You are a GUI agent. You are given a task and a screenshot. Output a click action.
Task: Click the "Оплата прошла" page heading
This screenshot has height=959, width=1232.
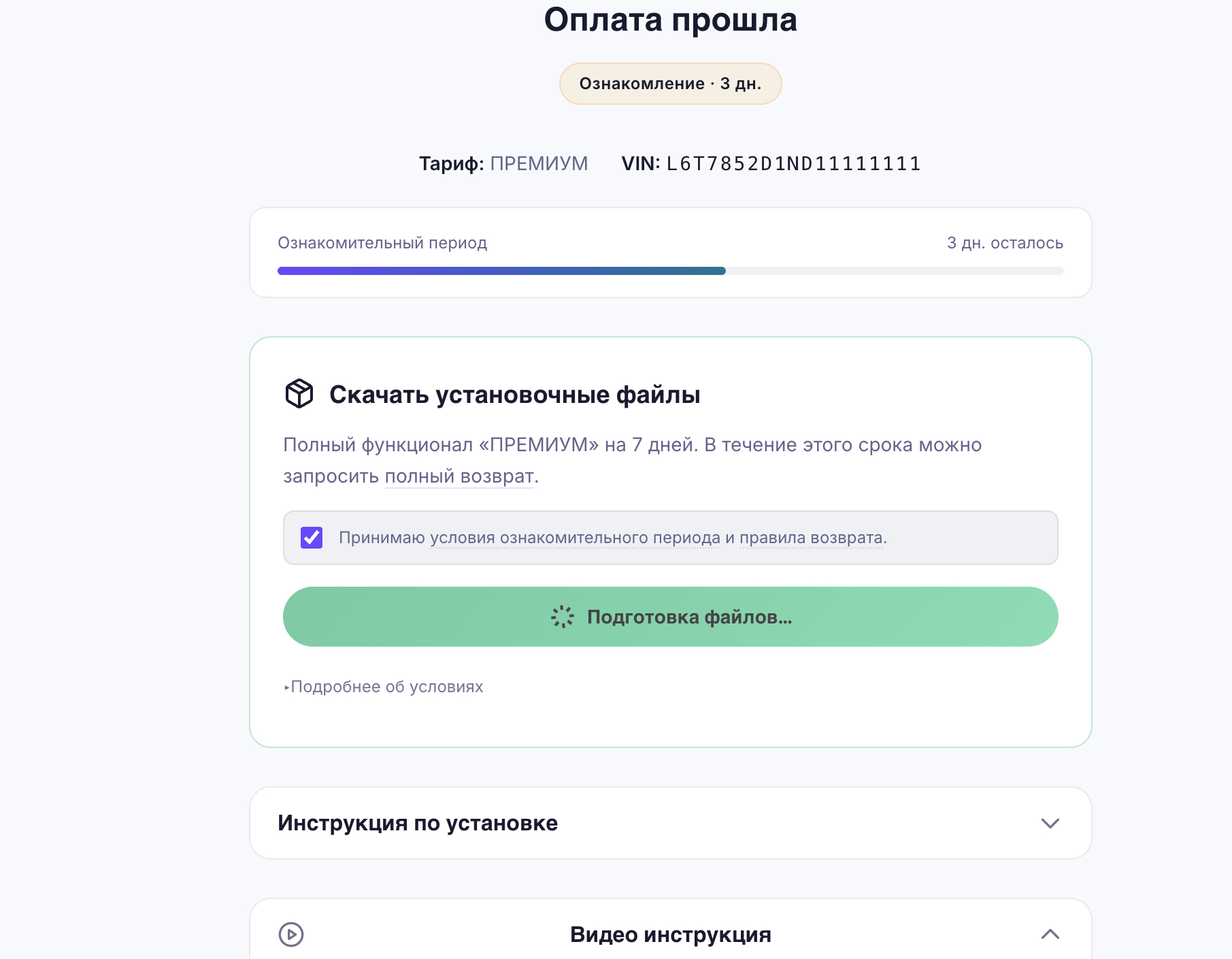[x=671, y=20]
